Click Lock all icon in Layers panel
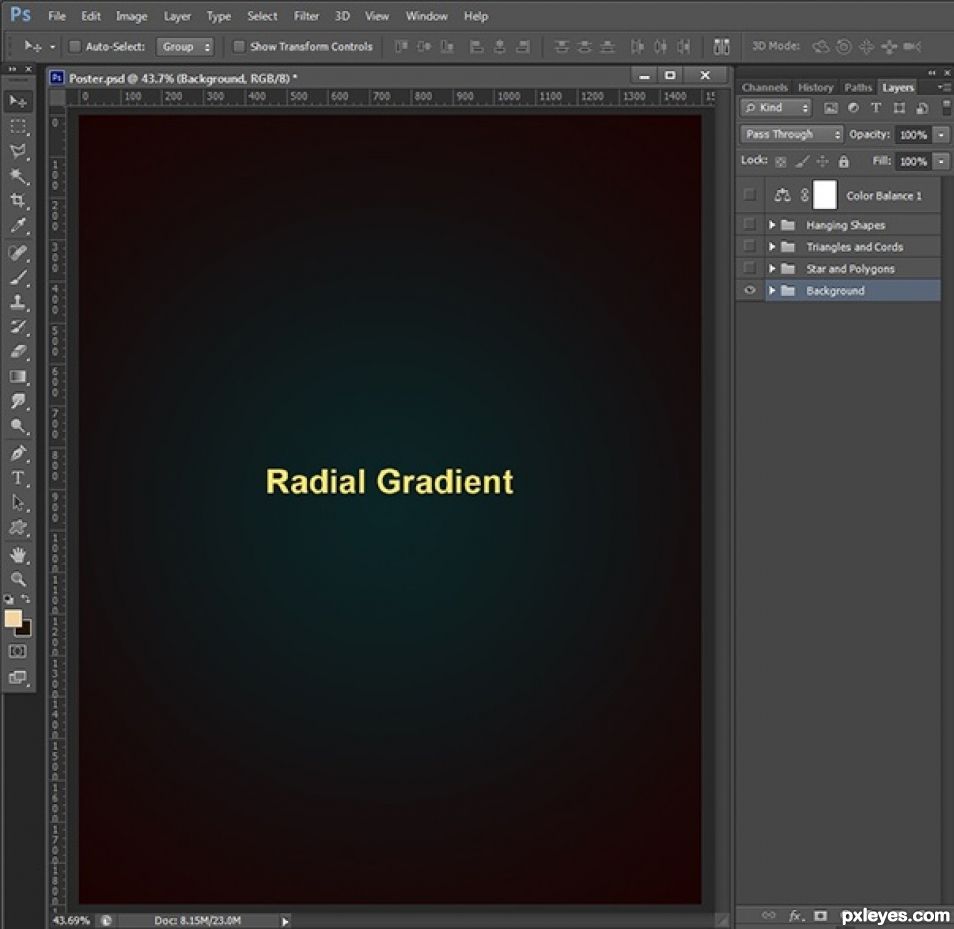954x929 pixels. coord(843,161)
